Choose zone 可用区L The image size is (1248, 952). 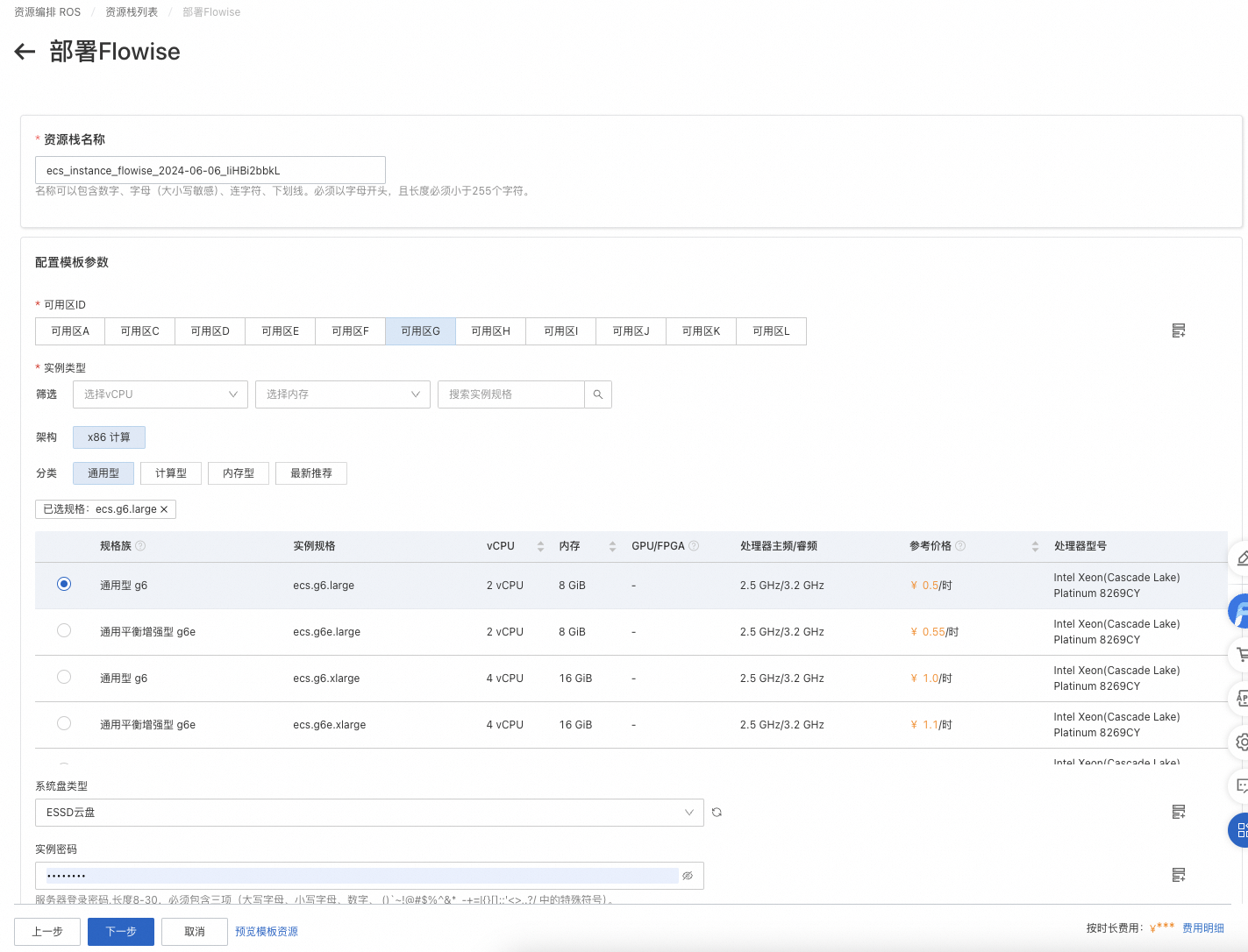[772, 331]
